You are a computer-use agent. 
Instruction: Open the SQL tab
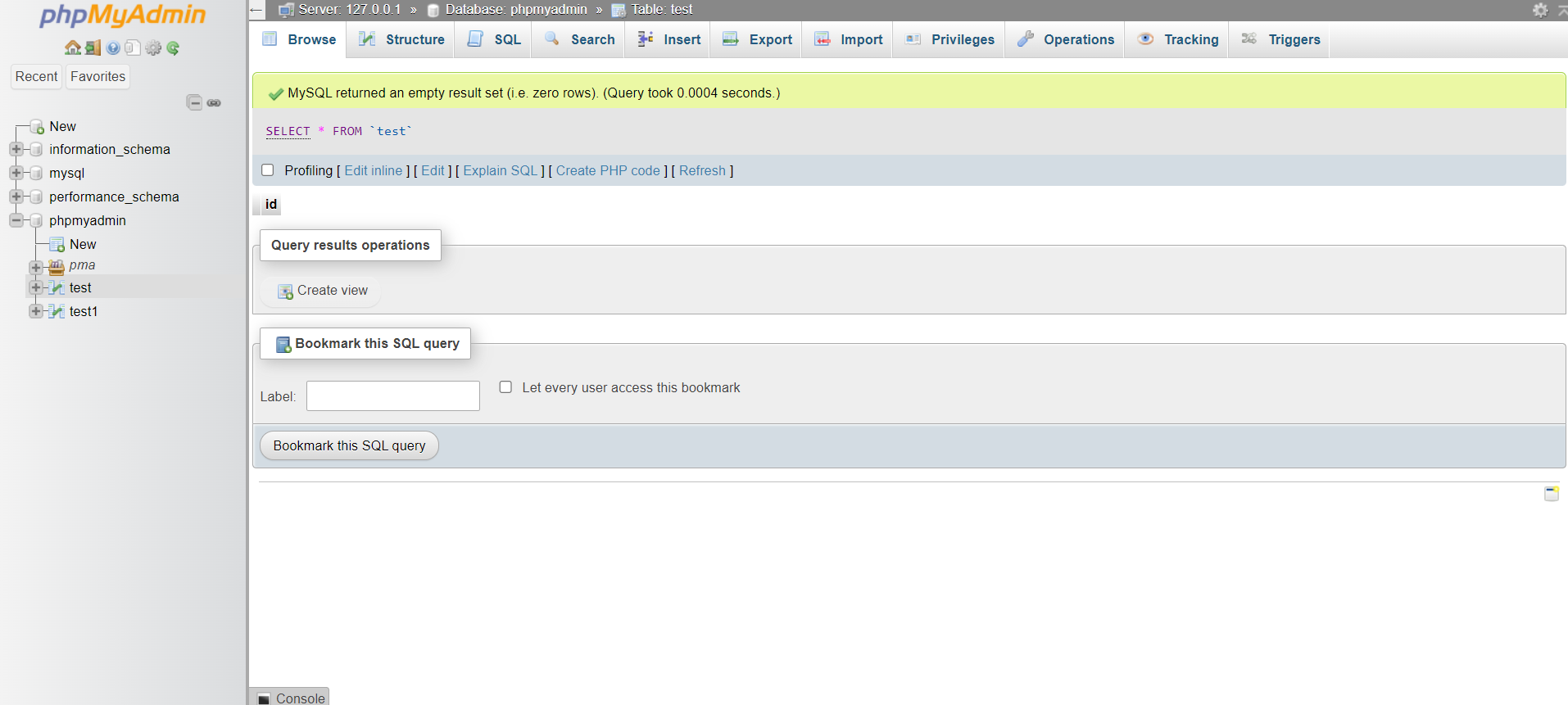click(493, 39)
